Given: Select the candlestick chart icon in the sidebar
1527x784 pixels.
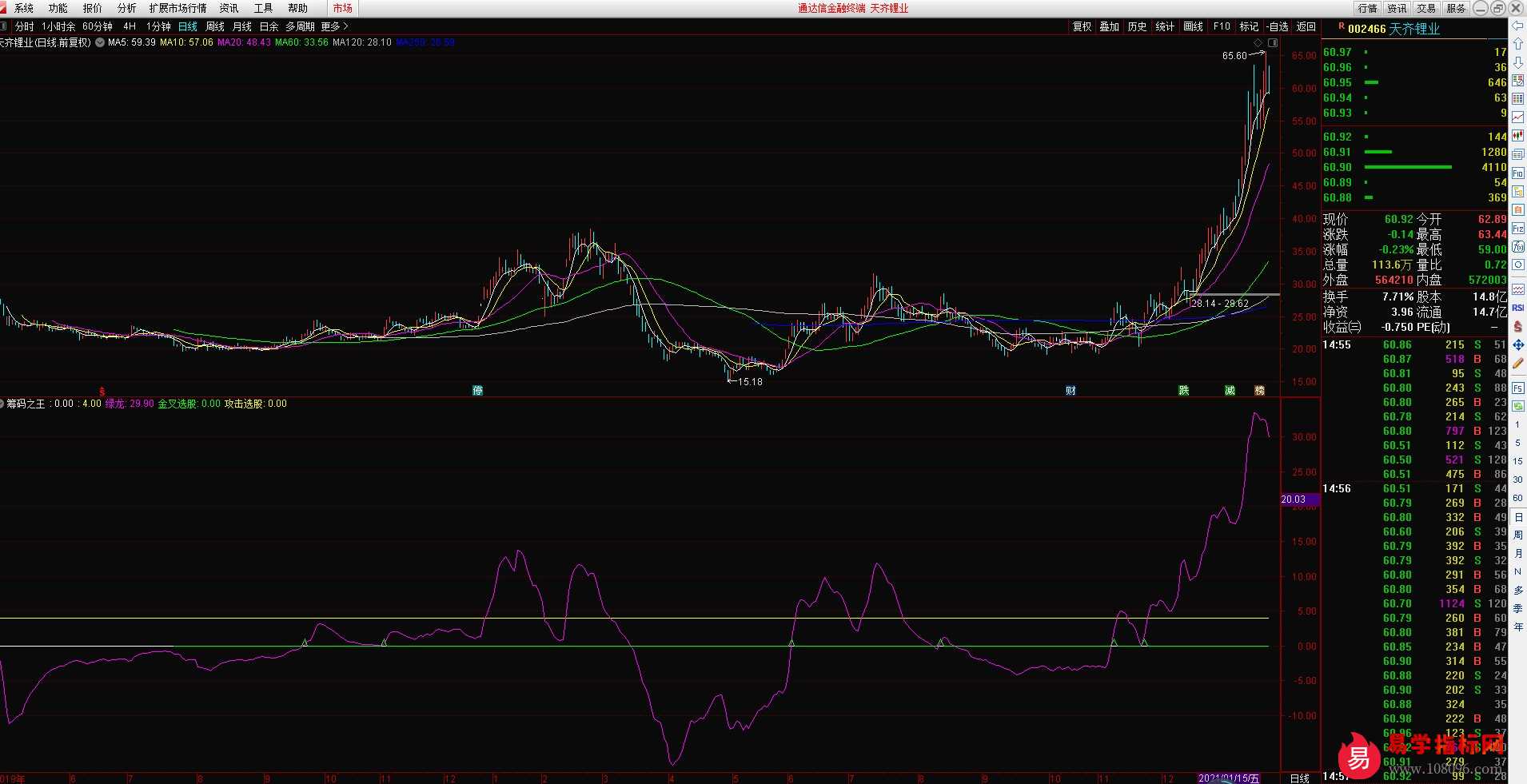Looking at the screenshot, I should [x=1517, y=136].
